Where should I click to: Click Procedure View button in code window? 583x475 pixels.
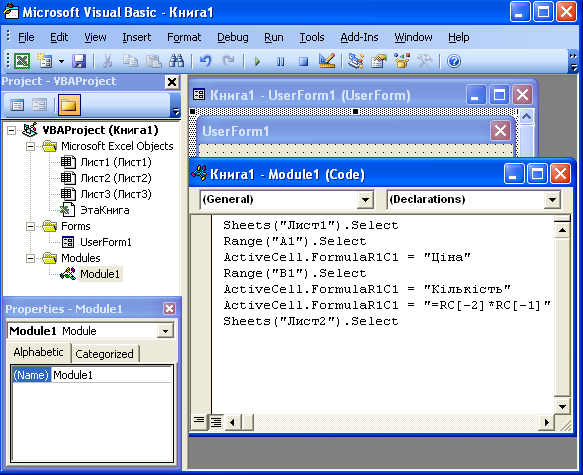pos(199,422)
